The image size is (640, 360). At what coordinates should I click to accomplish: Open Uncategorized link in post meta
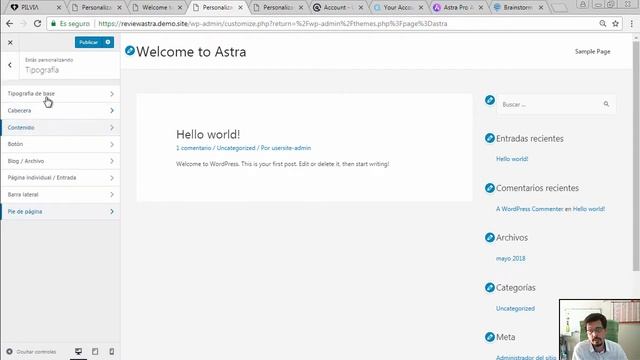click(x=236, y=148)
